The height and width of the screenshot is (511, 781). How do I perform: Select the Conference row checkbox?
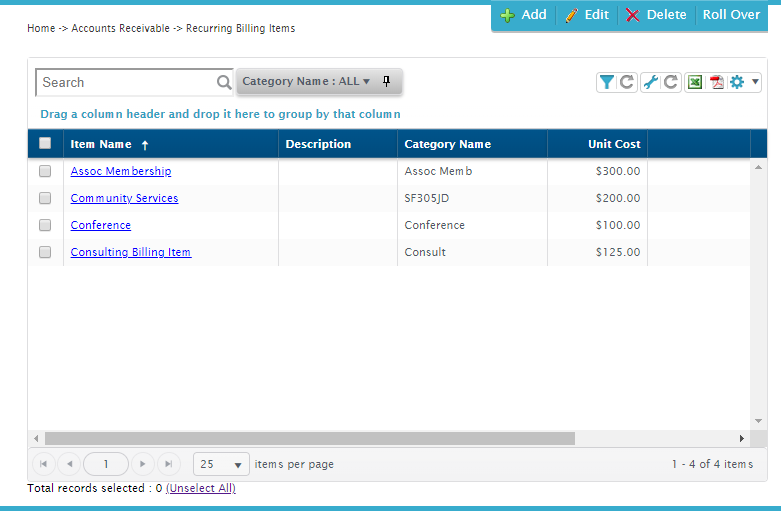point(45,225)
